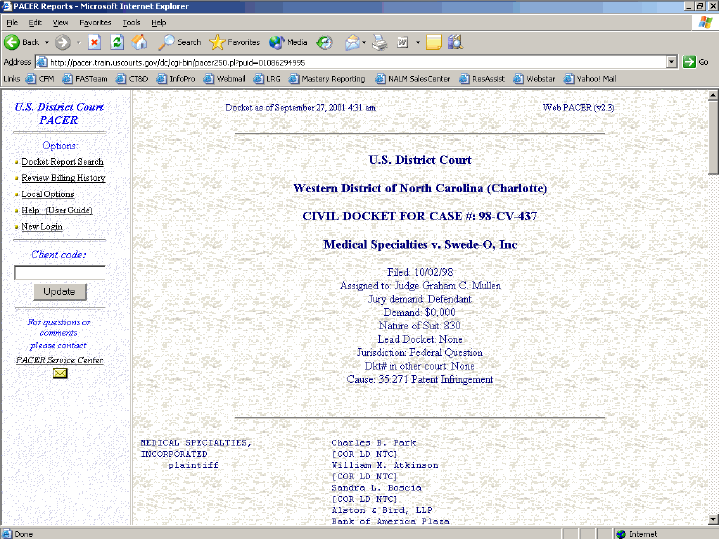Click 'Cause: 35:271 Patent Infringement' text
The height and width of the screenshot is (539, 719).
420,380
